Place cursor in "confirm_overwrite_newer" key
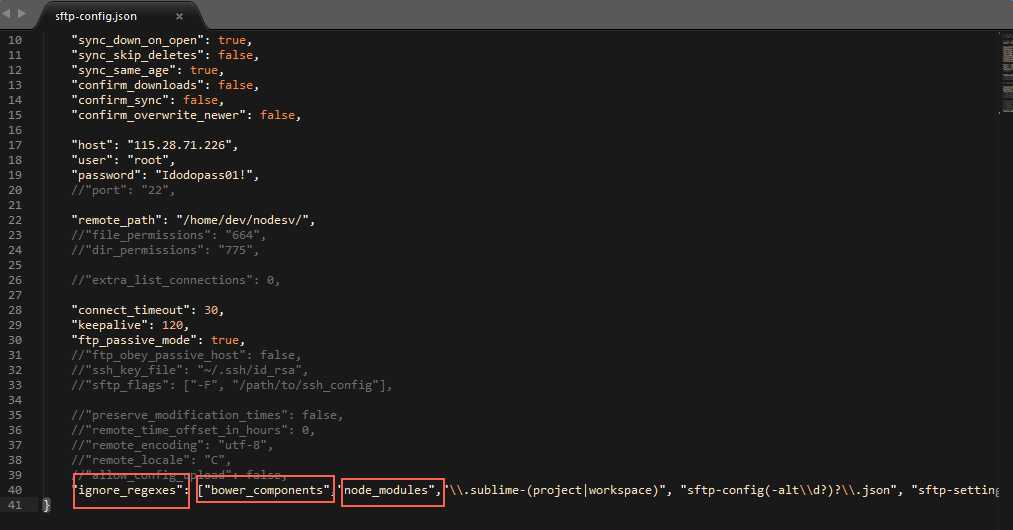Screen dimensions: 1013x530 (158, 115)
